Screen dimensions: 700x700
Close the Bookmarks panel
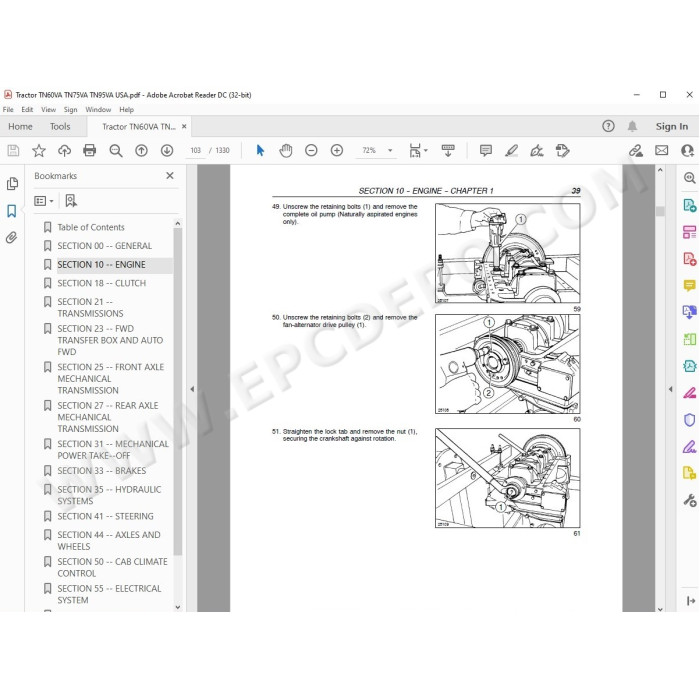pos(170,176)
